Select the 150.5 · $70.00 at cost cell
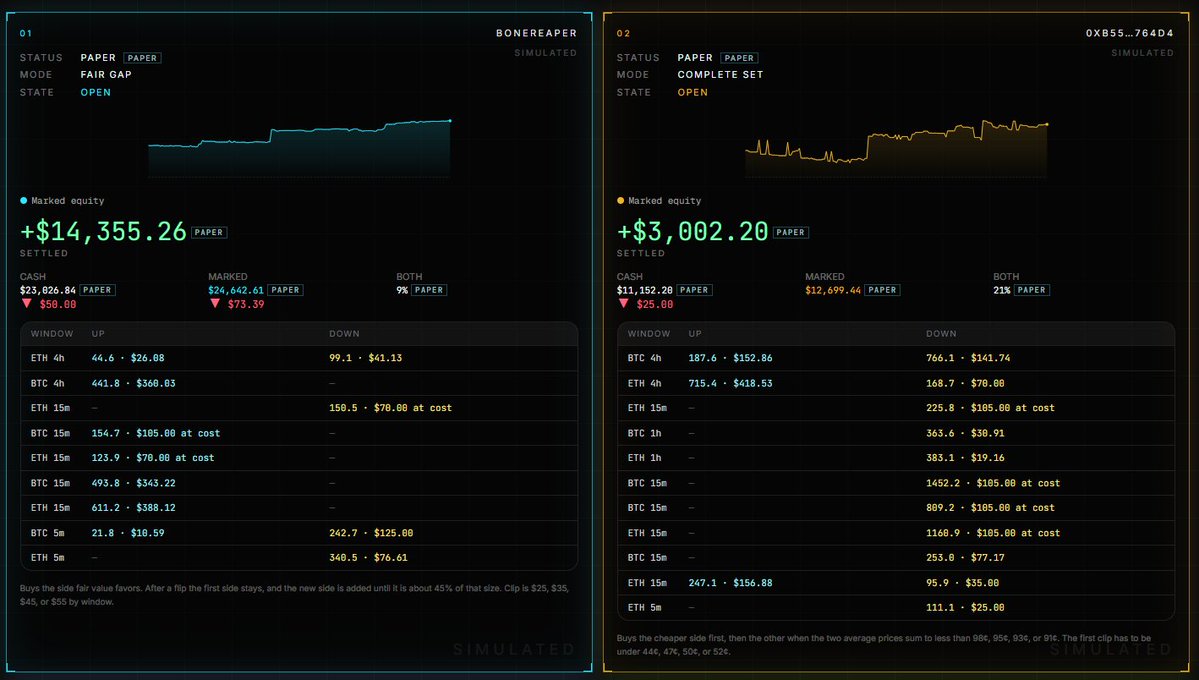Image resolution: width=1199 pixels, height=680 pixels. [391, 408]
